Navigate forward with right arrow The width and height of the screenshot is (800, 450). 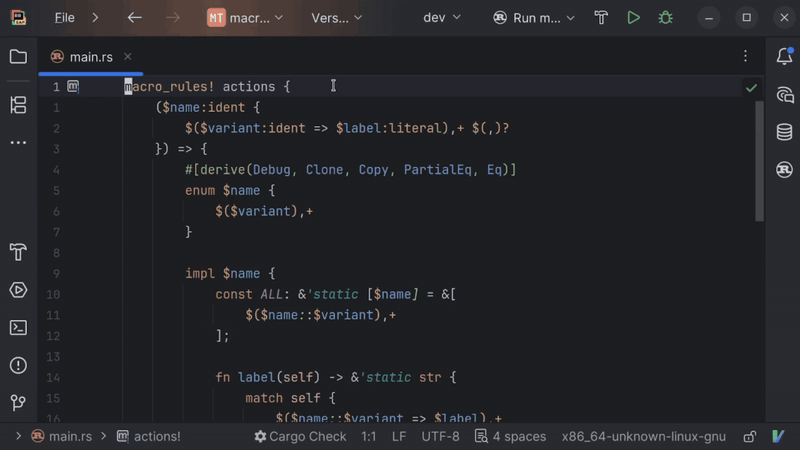click(x=173, y=18)
